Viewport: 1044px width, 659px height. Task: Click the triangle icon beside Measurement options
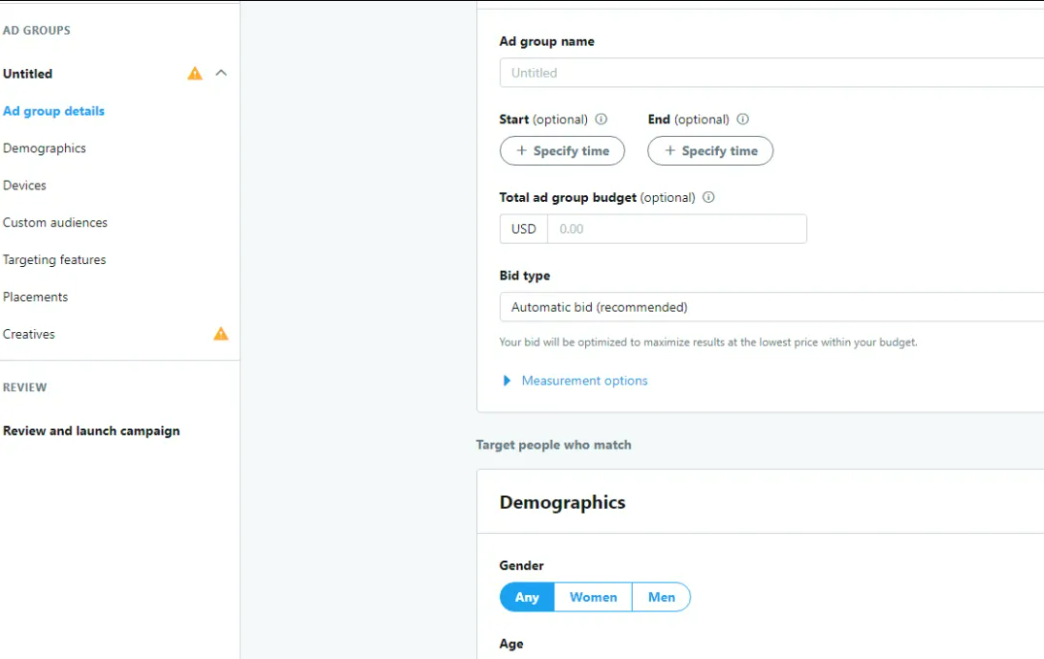coord(507,381)
